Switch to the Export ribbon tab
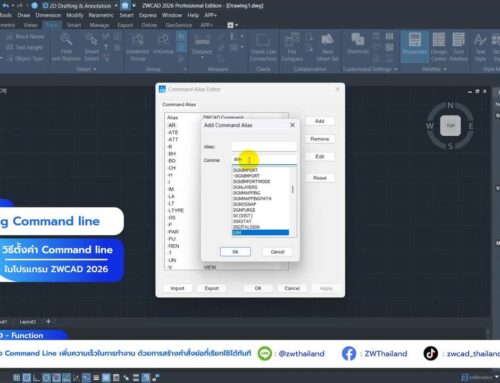Image resolution: width=500 pixels, height=383 pixels. click(125, 25)
